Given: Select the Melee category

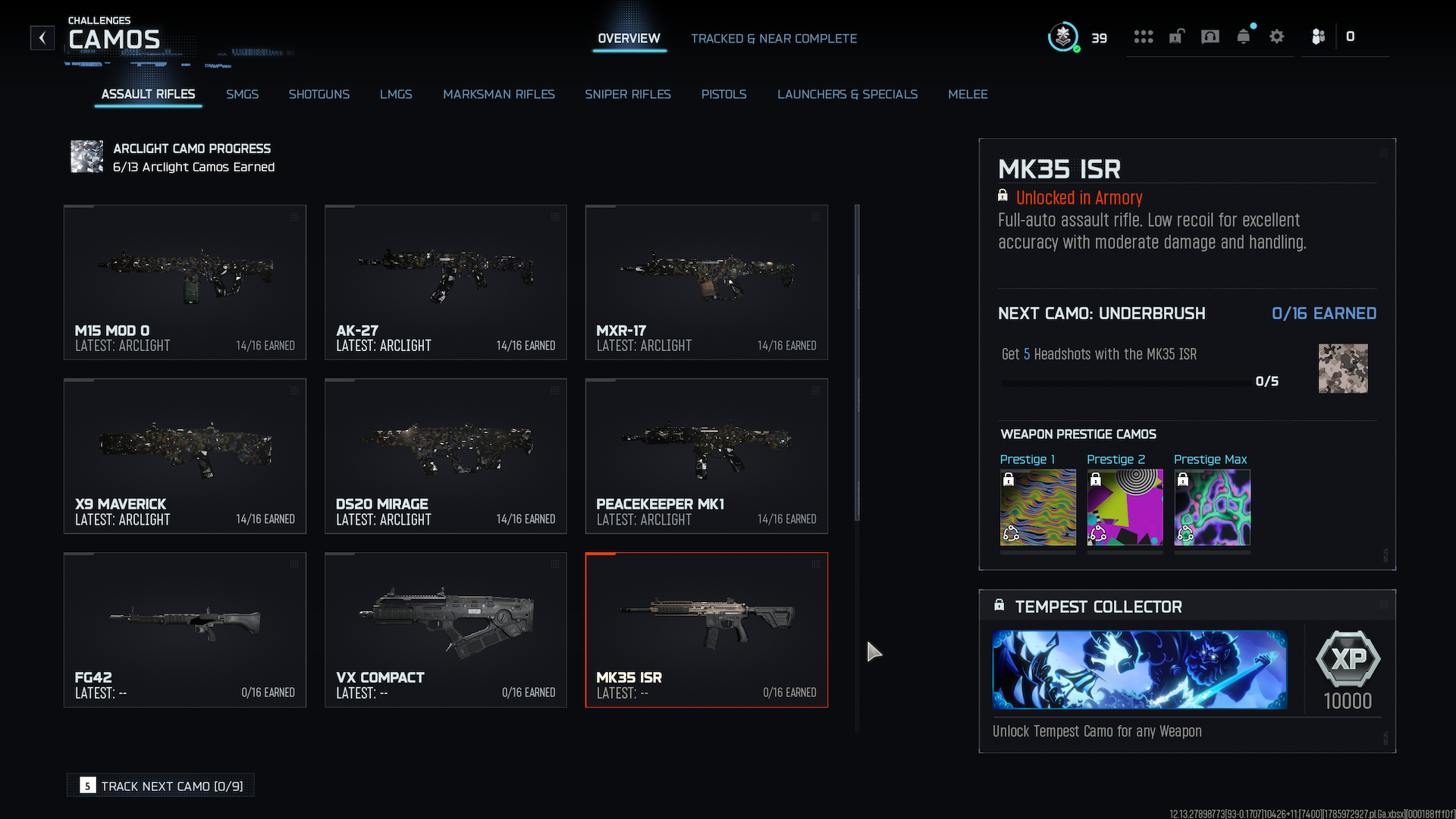Looking at the screenshot, I should (968, 94).
